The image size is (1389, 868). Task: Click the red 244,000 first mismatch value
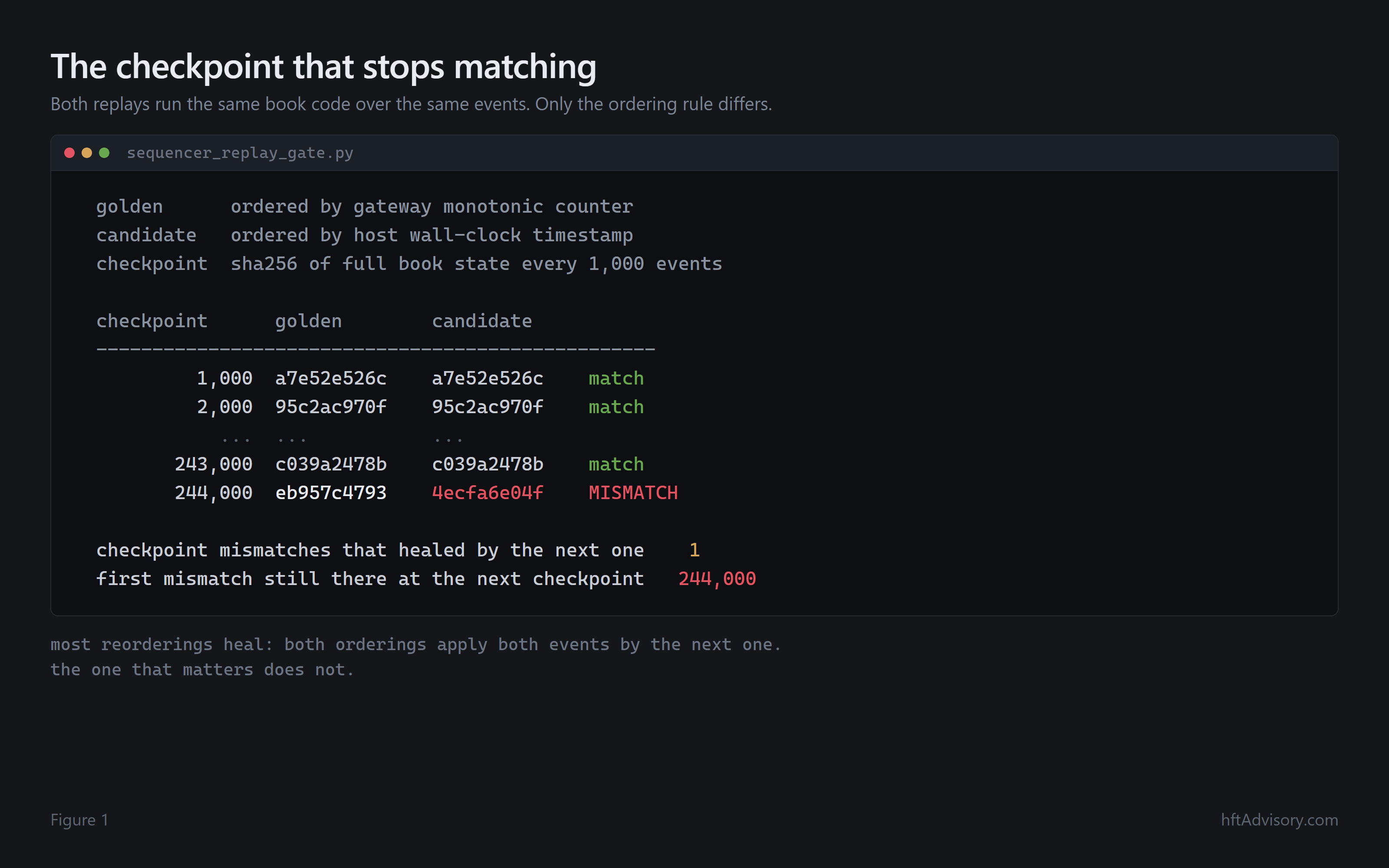pos(717,579)
